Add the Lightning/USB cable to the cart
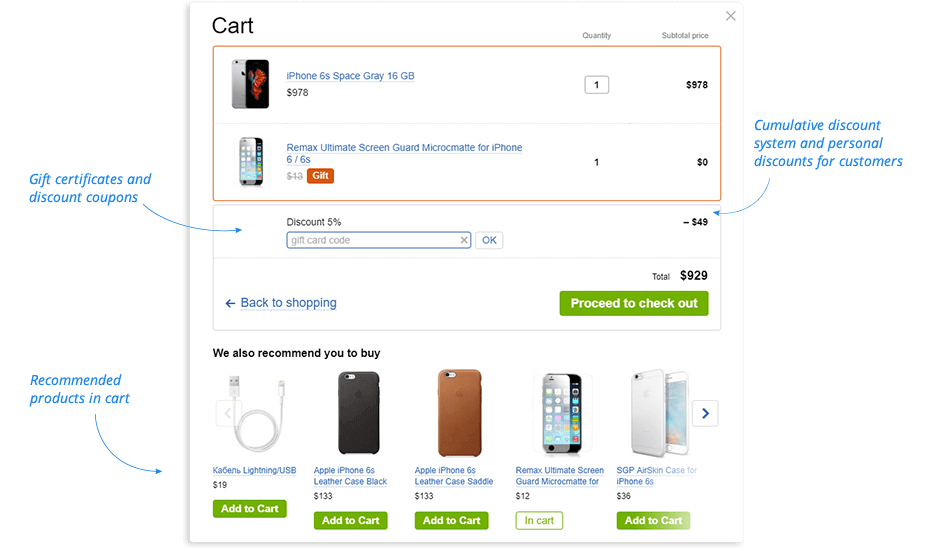932x551 pixels. click(x=249, y=509)
